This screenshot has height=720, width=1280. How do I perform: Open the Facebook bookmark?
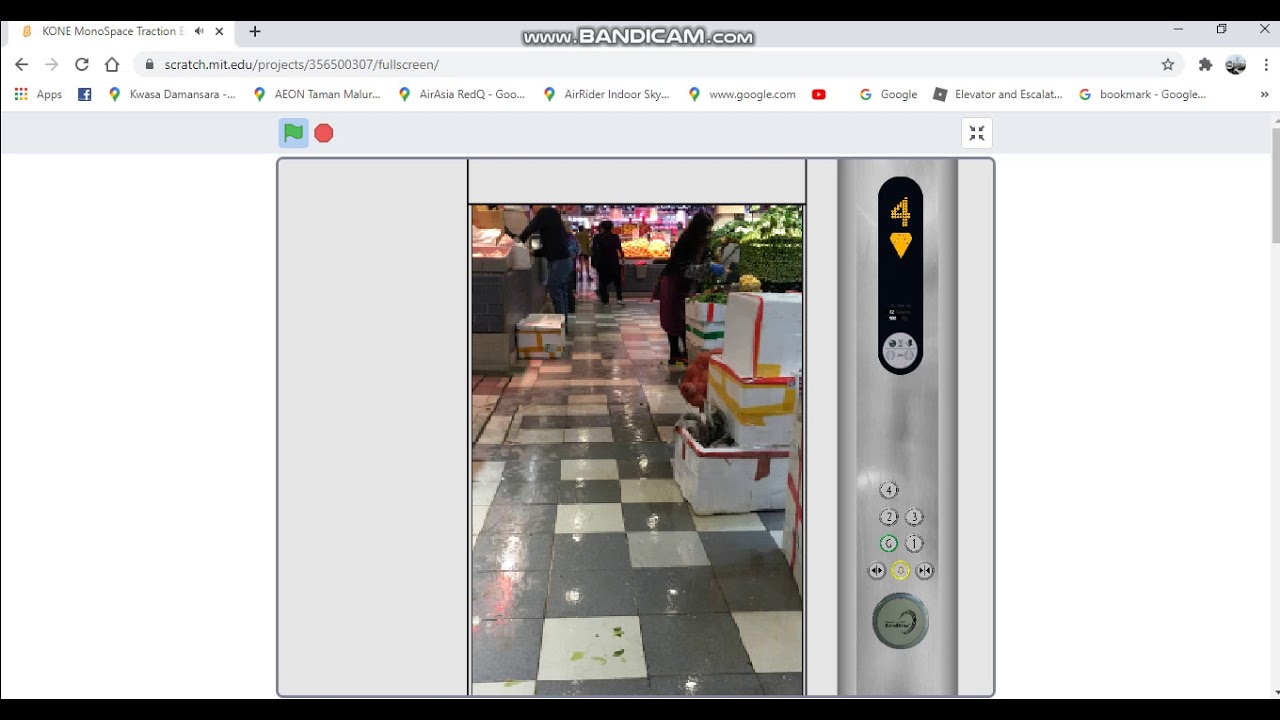pos(85,94)
